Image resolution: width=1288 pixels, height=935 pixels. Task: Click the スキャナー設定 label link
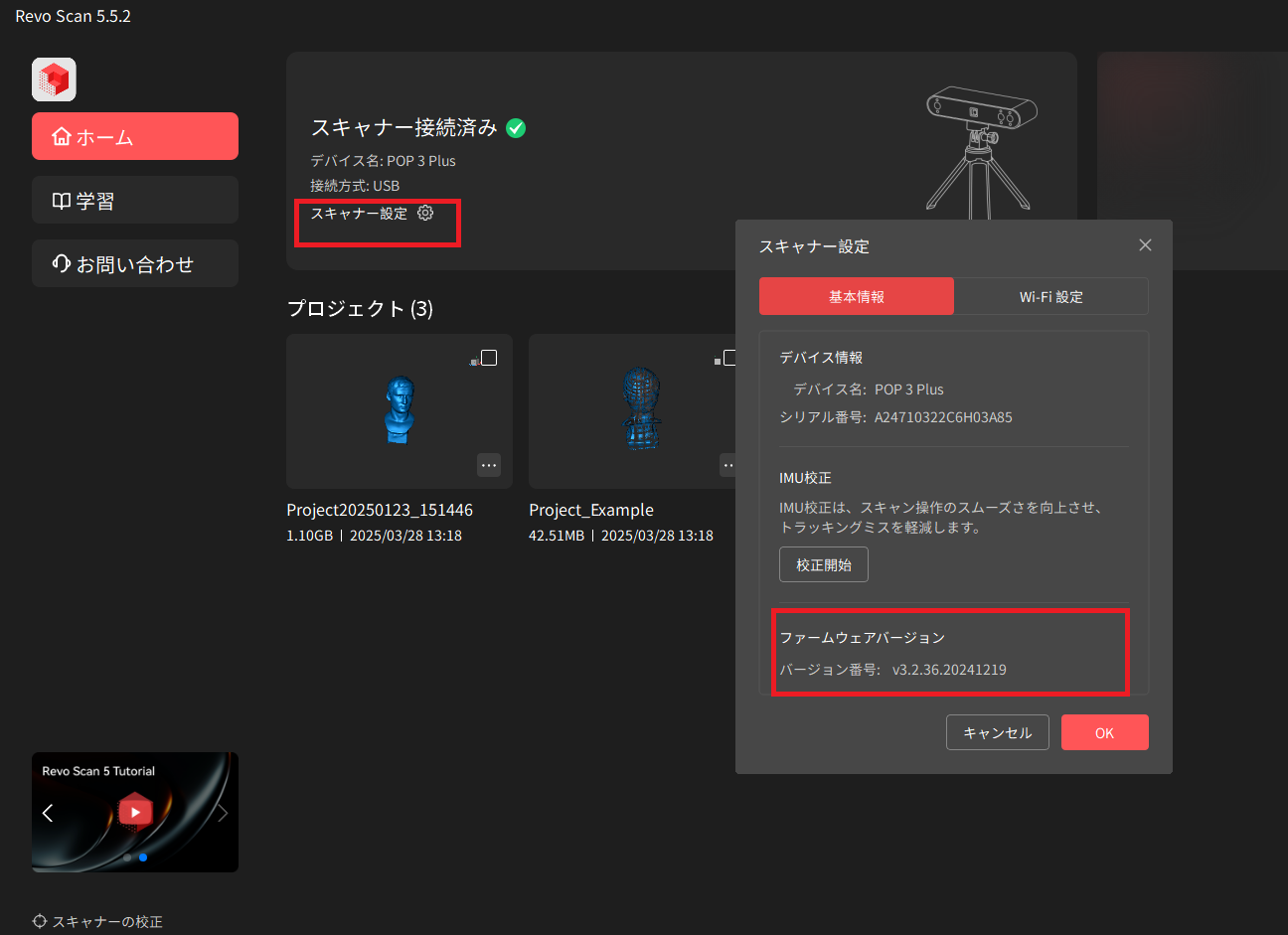pos(359,213)
